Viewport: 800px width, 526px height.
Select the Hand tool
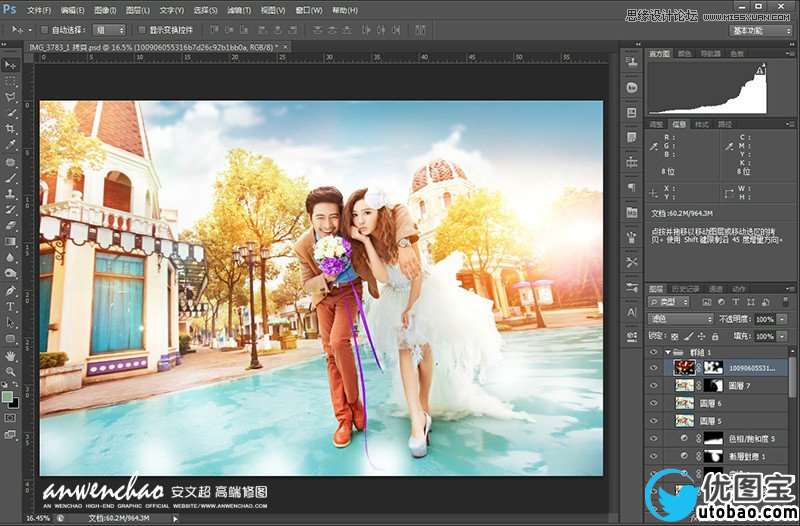tap(10, 356)
